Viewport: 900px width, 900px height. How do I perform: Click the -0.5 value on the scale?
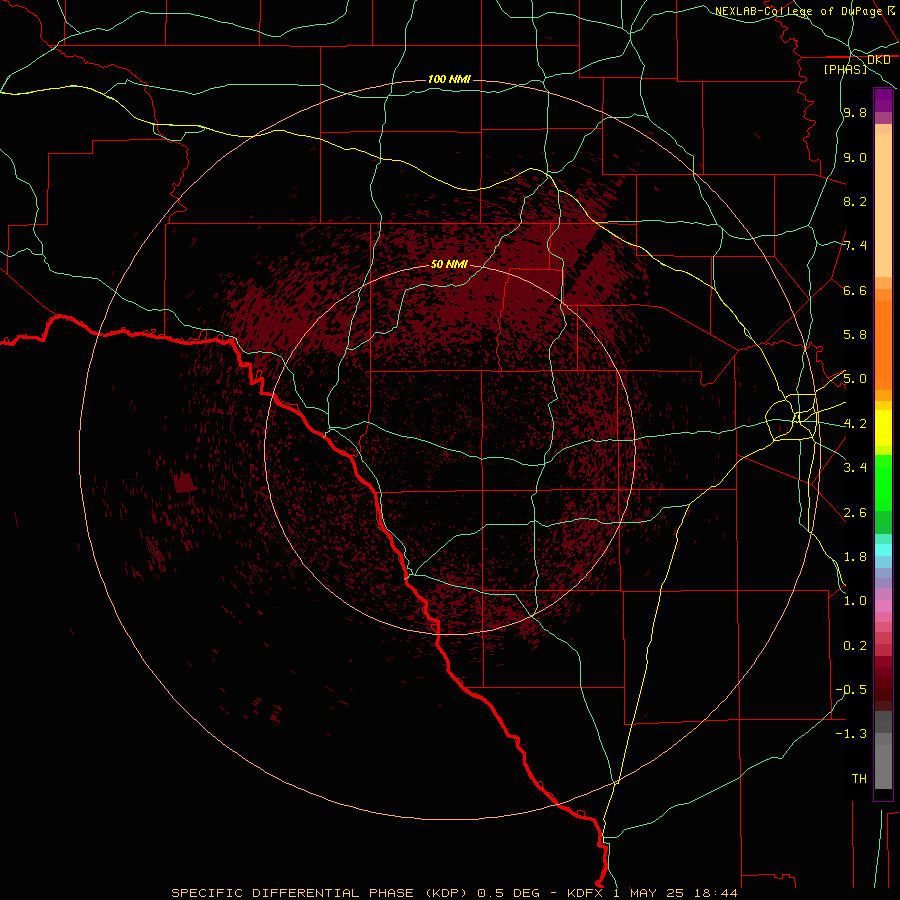[x=851, y=690]
